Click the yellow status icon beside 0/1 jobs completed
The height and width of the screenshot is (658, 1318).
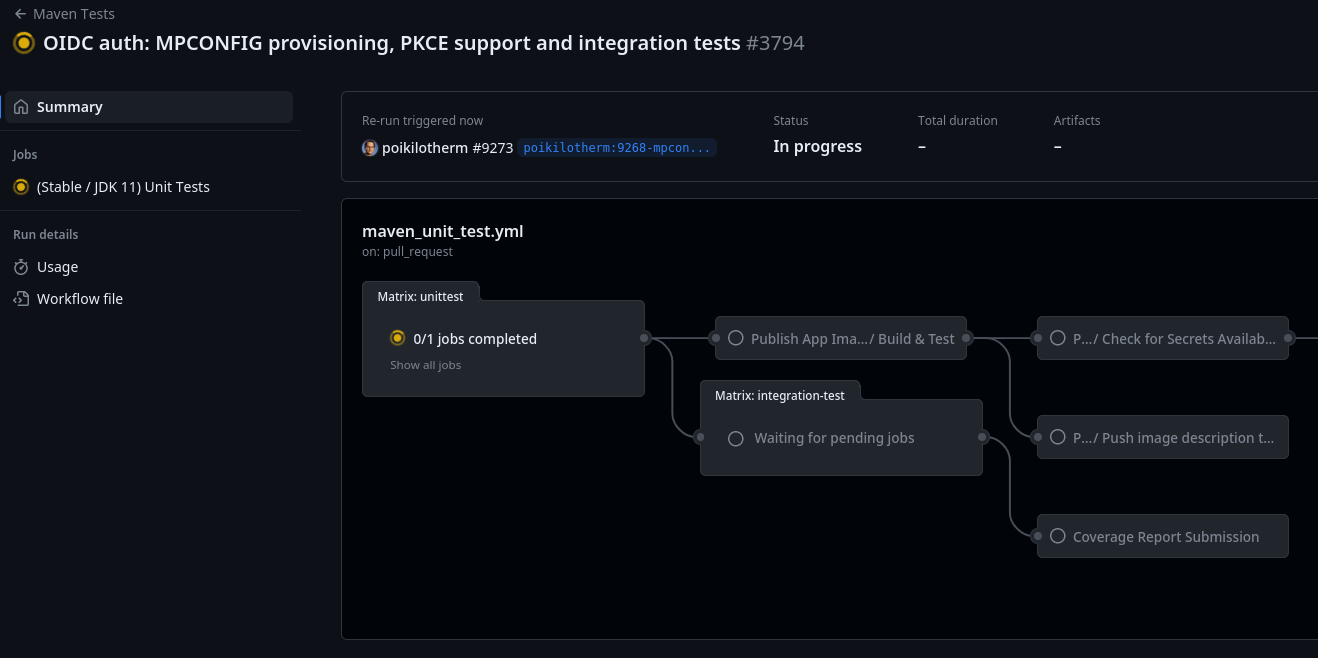coord(397,338)
